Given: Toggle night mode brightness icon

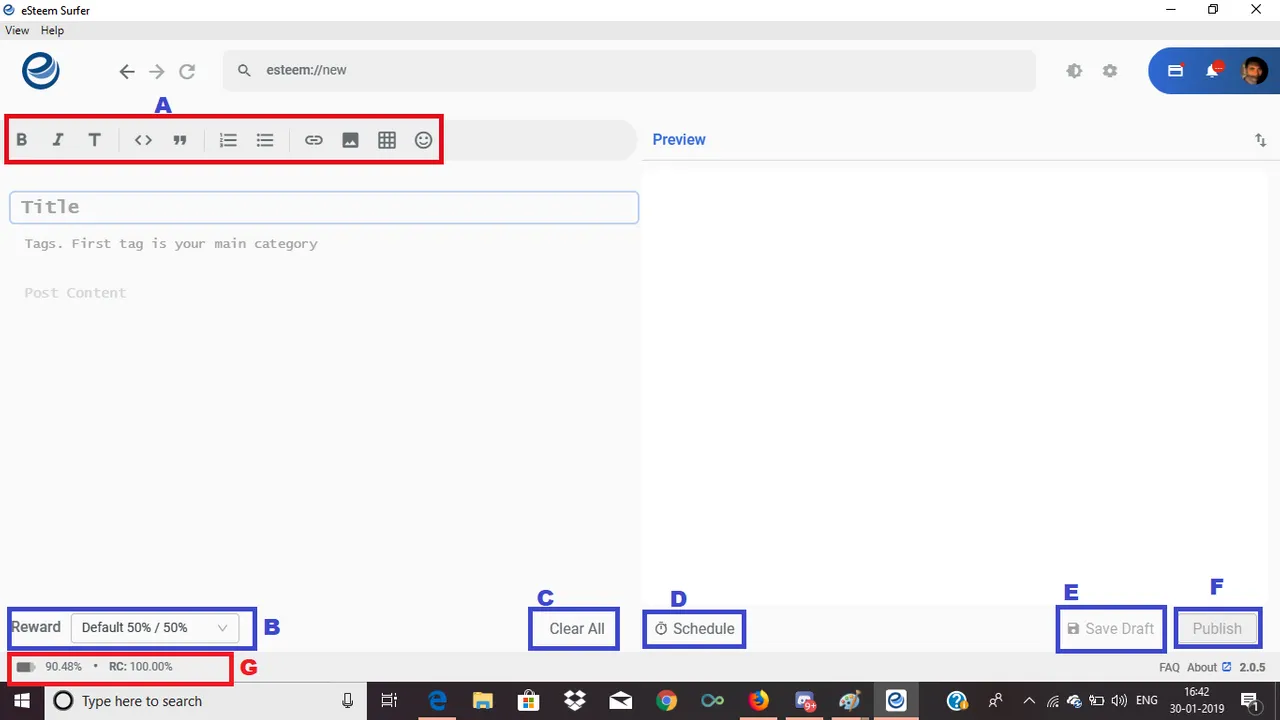Looking at the screenshot, I should coord(1074,71).
